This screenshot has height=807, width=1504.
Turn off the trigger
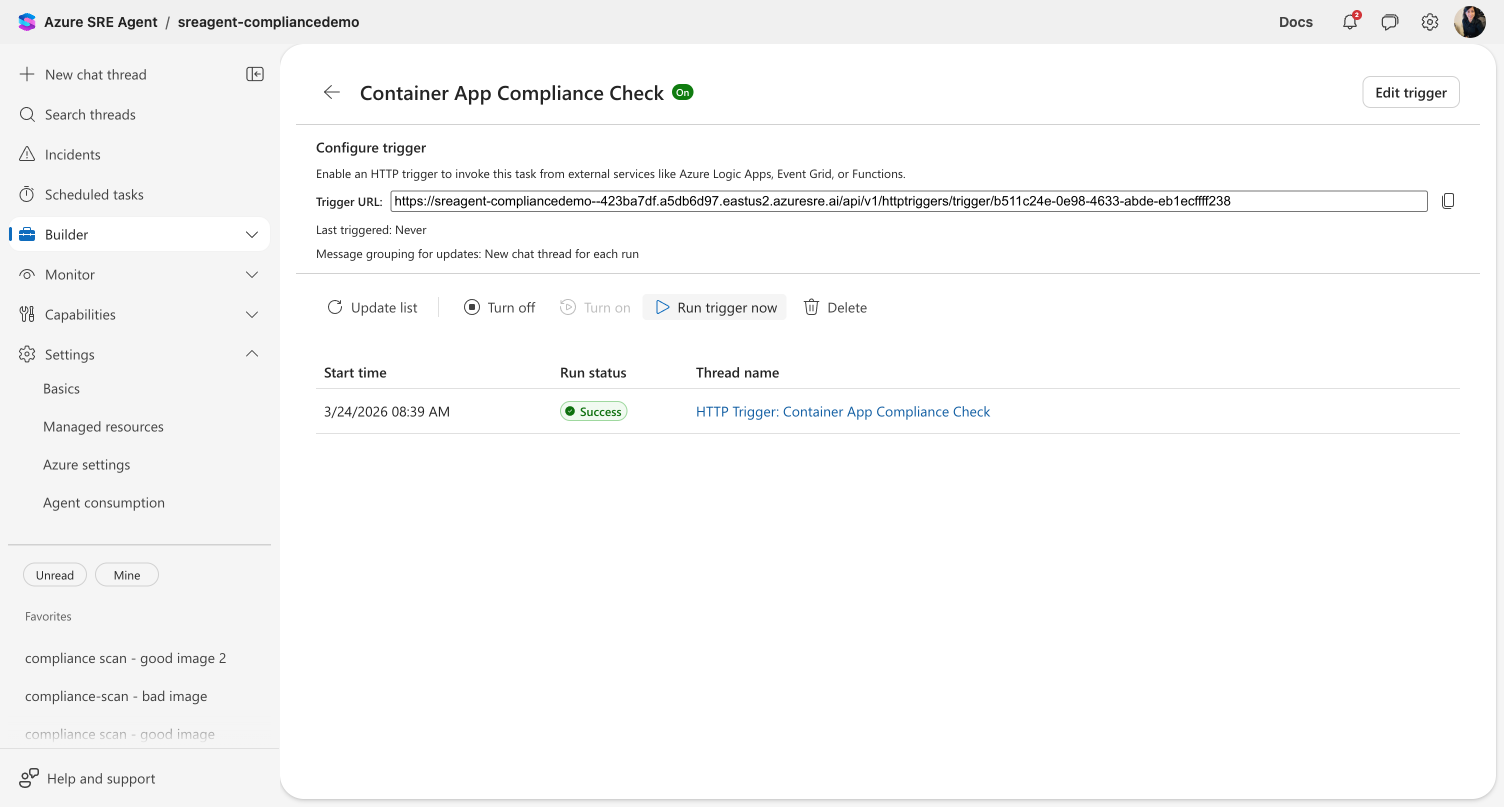[x=499, y=307]
